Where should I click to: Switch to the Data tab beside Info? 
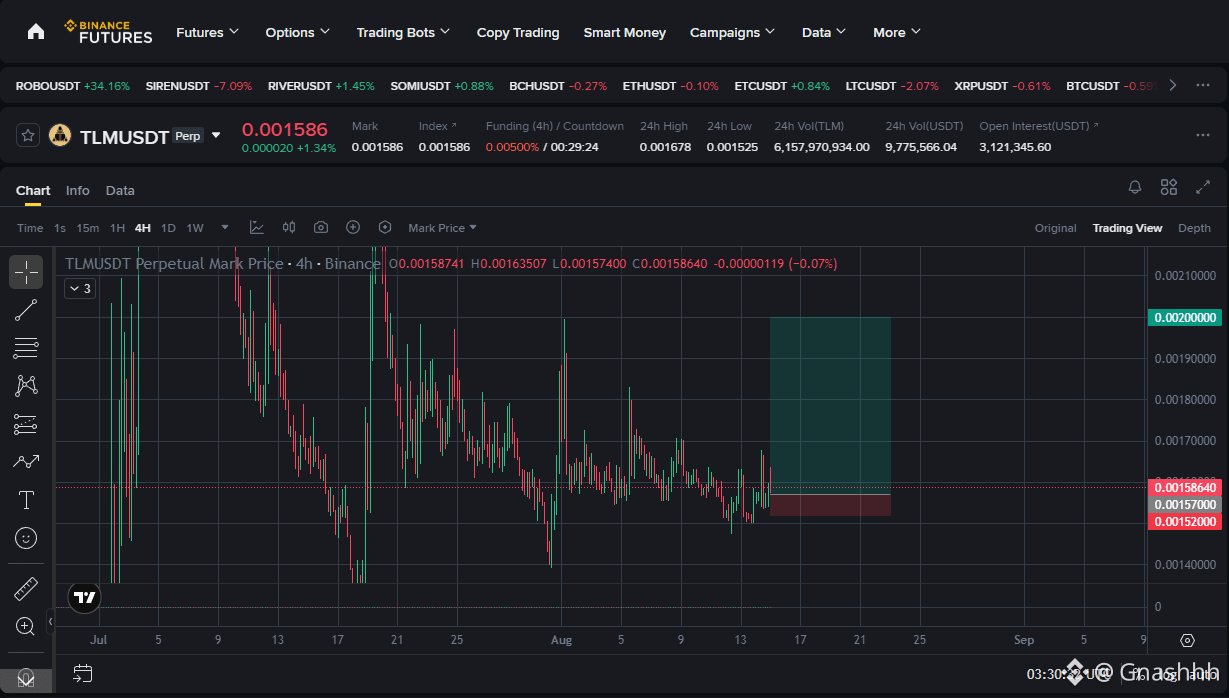[x=120, y=190]
